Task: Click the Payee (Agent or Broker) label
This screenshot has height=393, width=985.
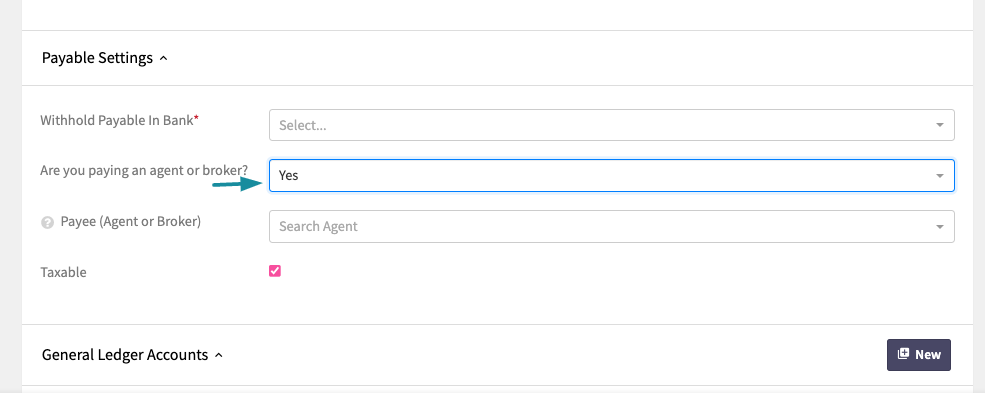Action: 131,222
